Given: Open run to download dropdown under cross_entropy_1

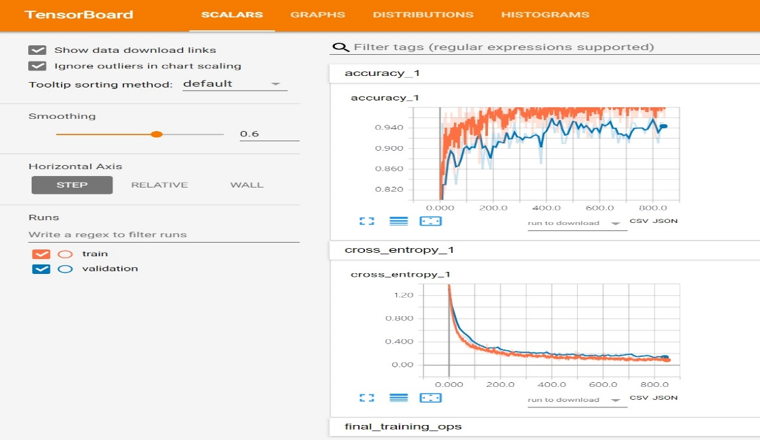Looking at the screenshot, I should [x=573, y=398].
